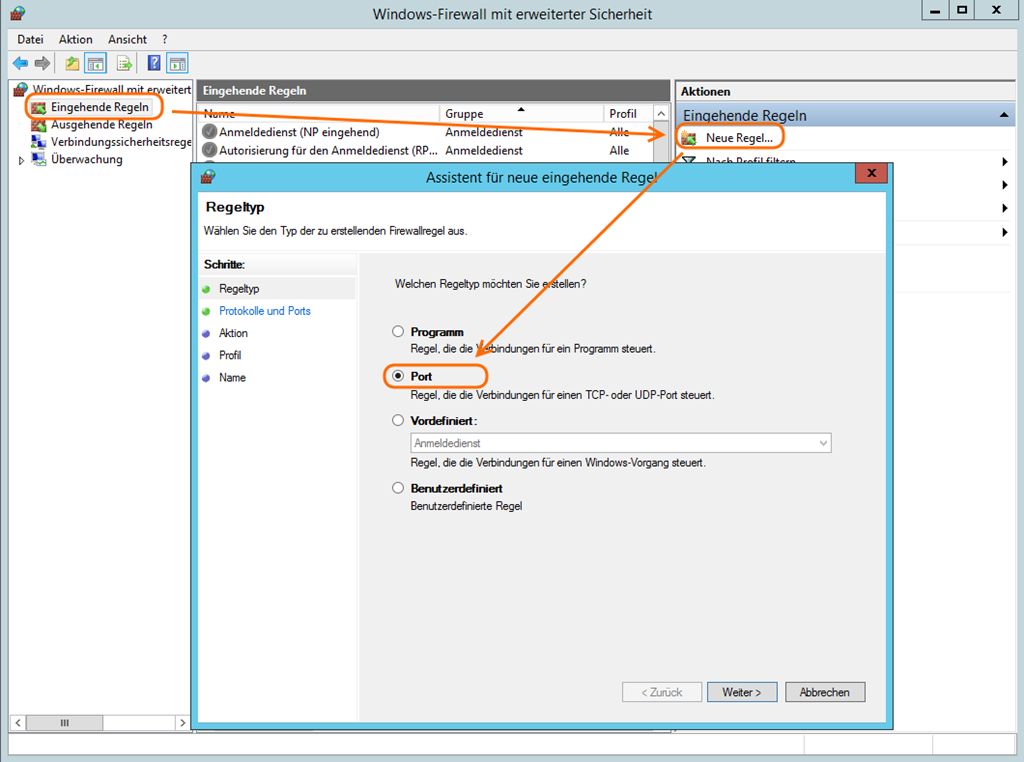Image resolution: width=1024 pixels, height=762 pixels.
Task: Click the Back arrow toolbar icon
Action: coord(20,63)
